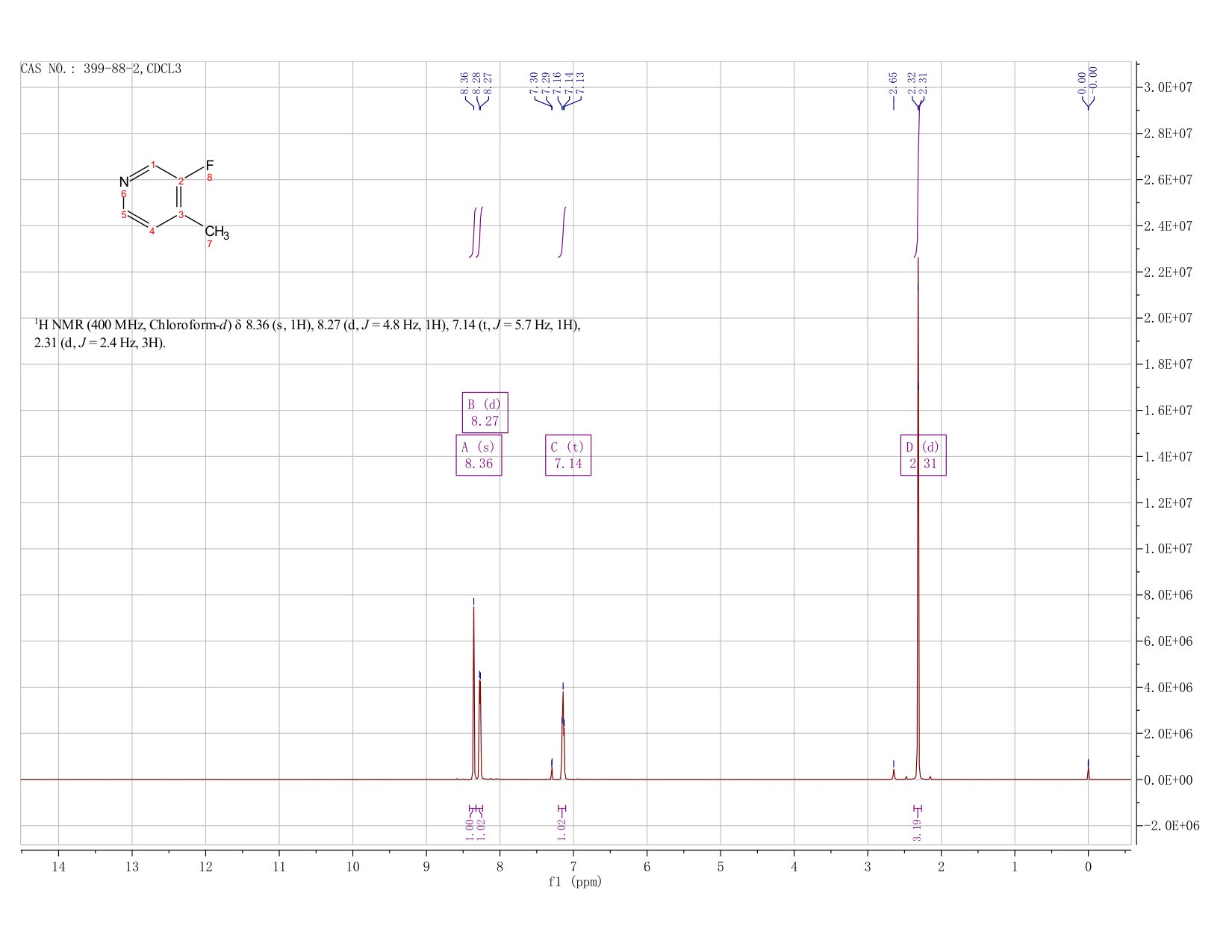Click the integral value 3.19
The image size is (1232, 952).
(917, 829)
